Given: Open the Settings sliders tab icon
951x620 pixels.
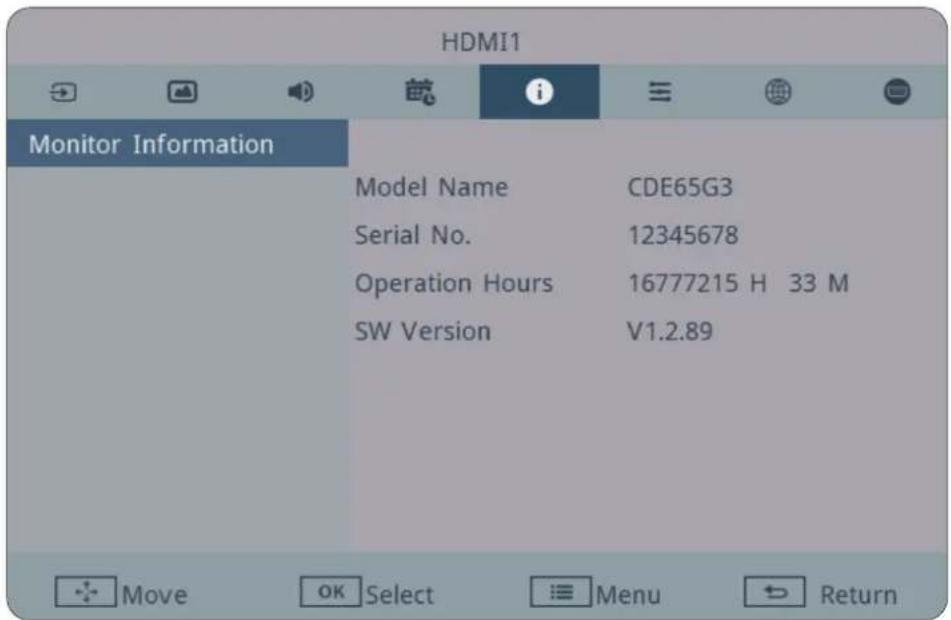Looking at the screenshot, I should click(x=660, y=92).
